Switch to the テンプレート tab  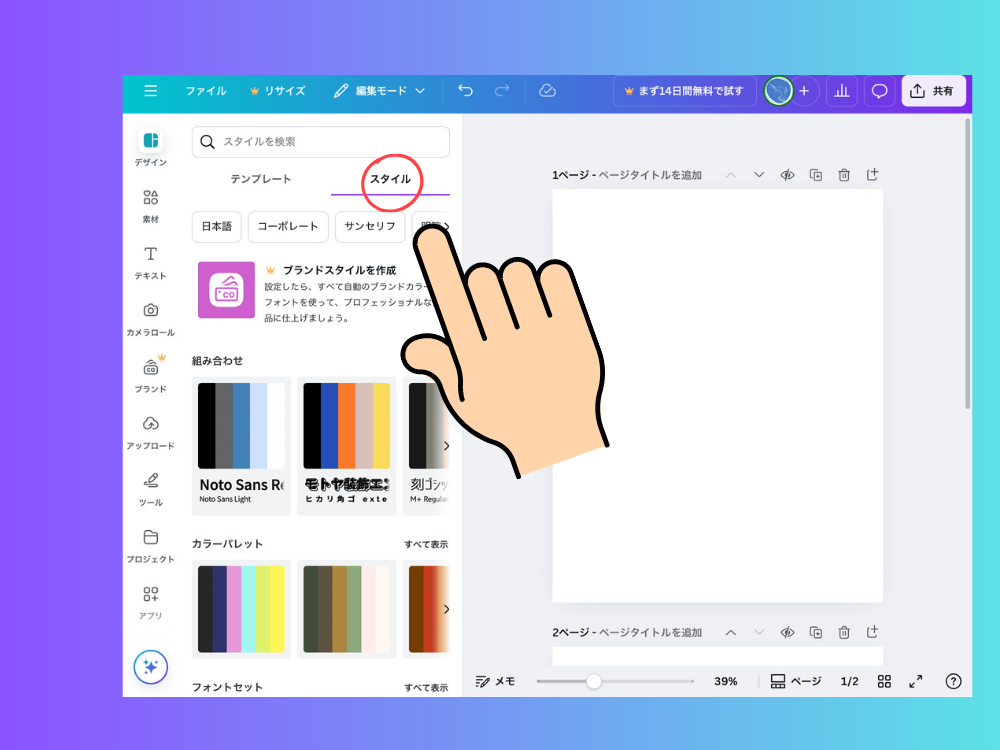pyautogui.click(x=261, y=179)
